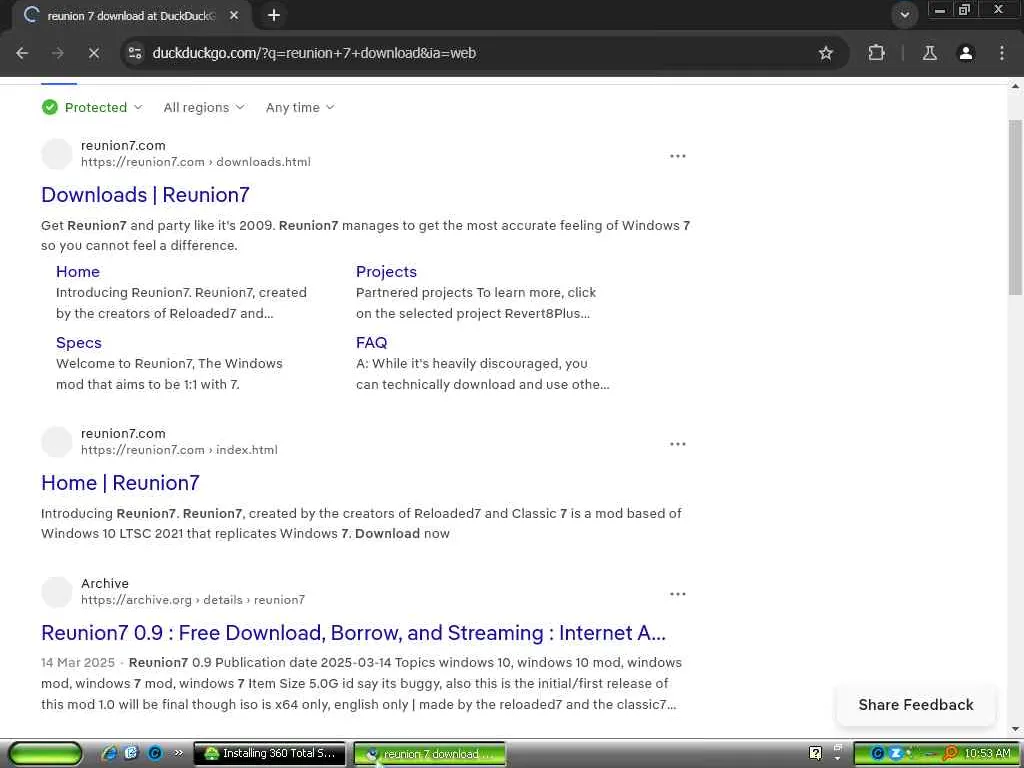Open Chrome Labs flask icon

tap(929, 53)
